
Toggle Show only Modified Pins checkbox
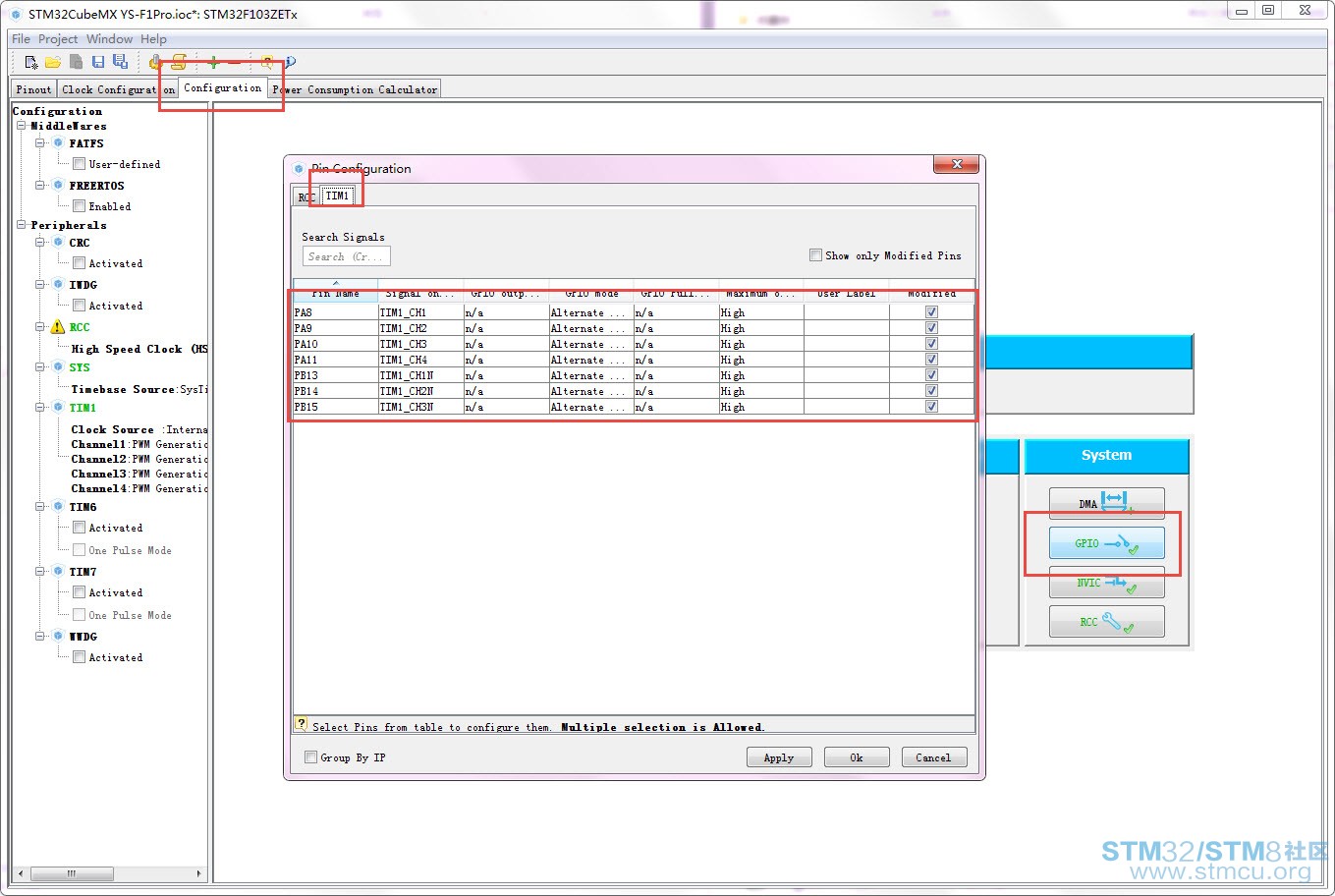tap(815, 255)
